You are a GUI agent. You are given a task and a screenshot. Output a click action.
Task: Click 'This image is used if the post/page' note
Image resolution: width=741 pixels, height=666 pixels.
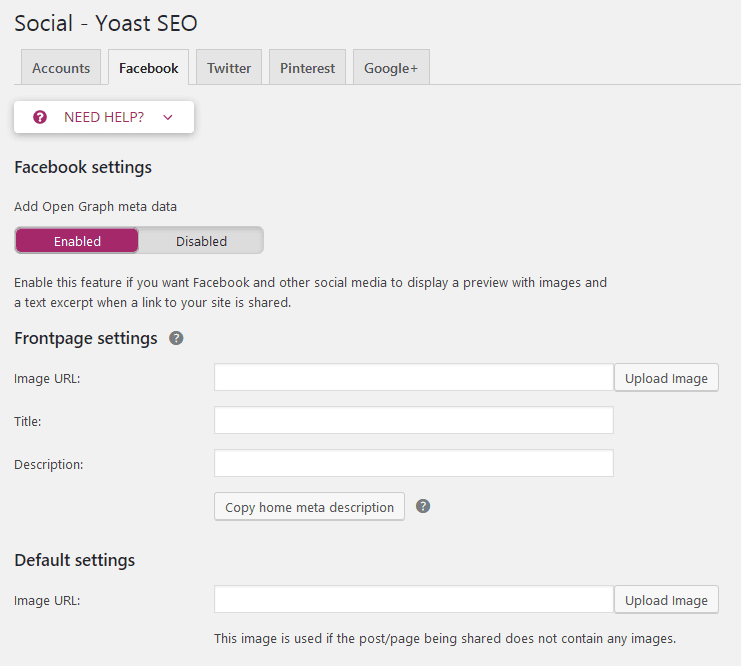445,639
